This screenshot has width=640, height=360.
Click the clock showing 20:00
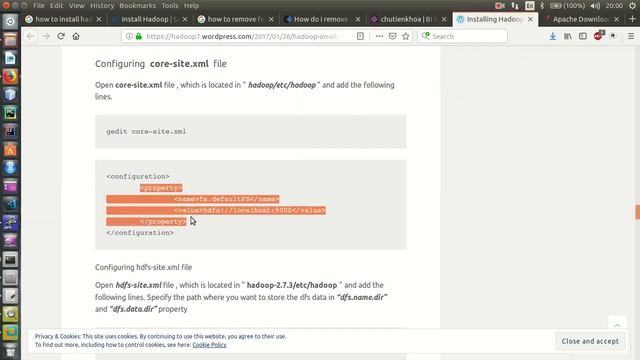614,5
